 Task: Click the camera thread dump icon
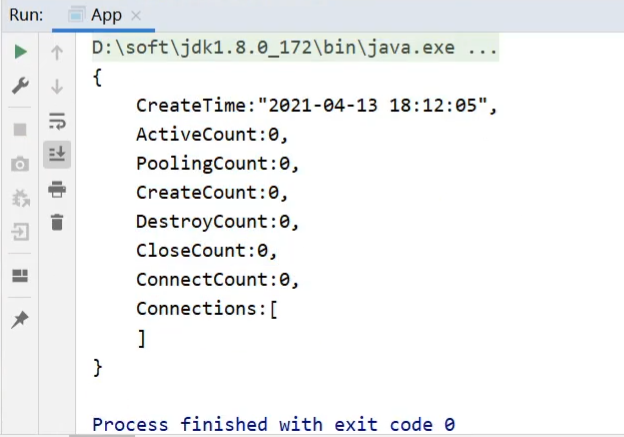point(21,165)
